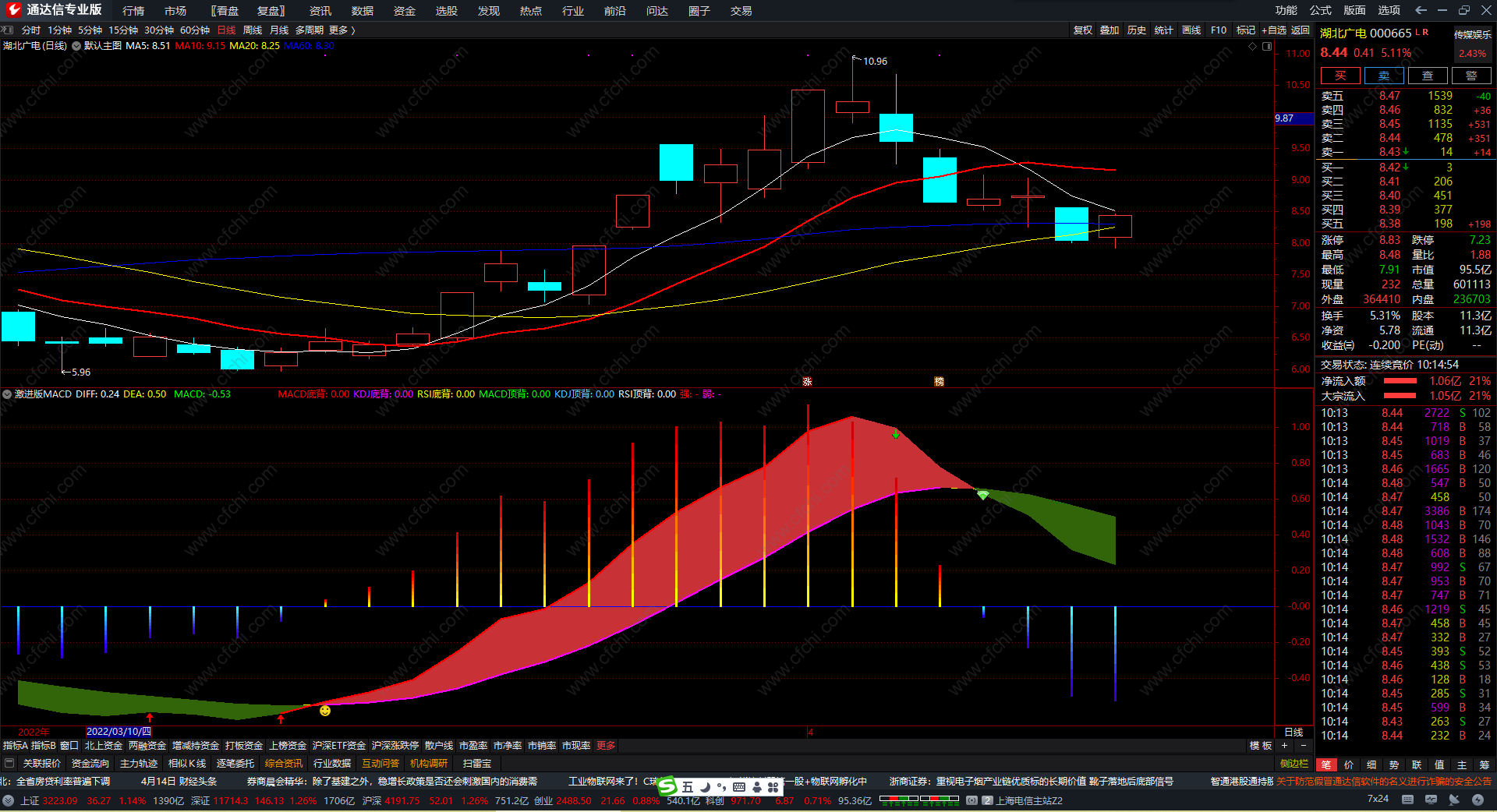Viewport: 1497px width, 812px height.
Task: Click the 查 query button
Action: click(x=1428, y=76)
